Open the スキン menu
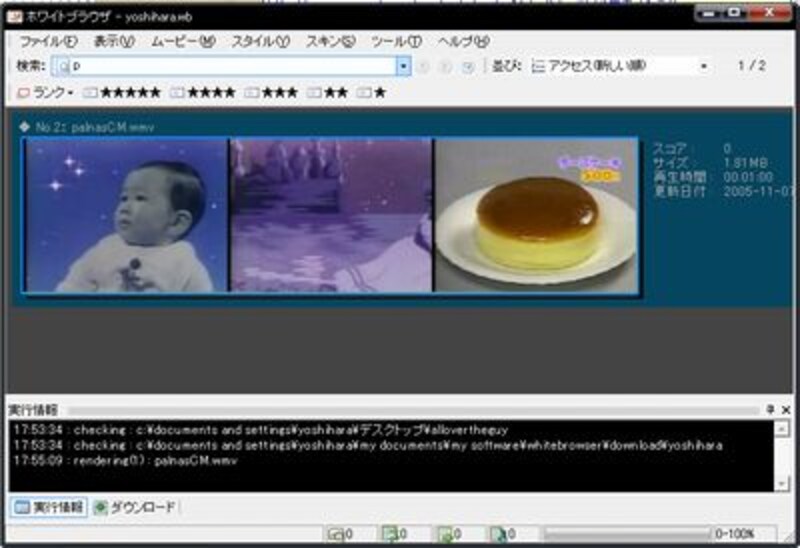 pos(331,41)
